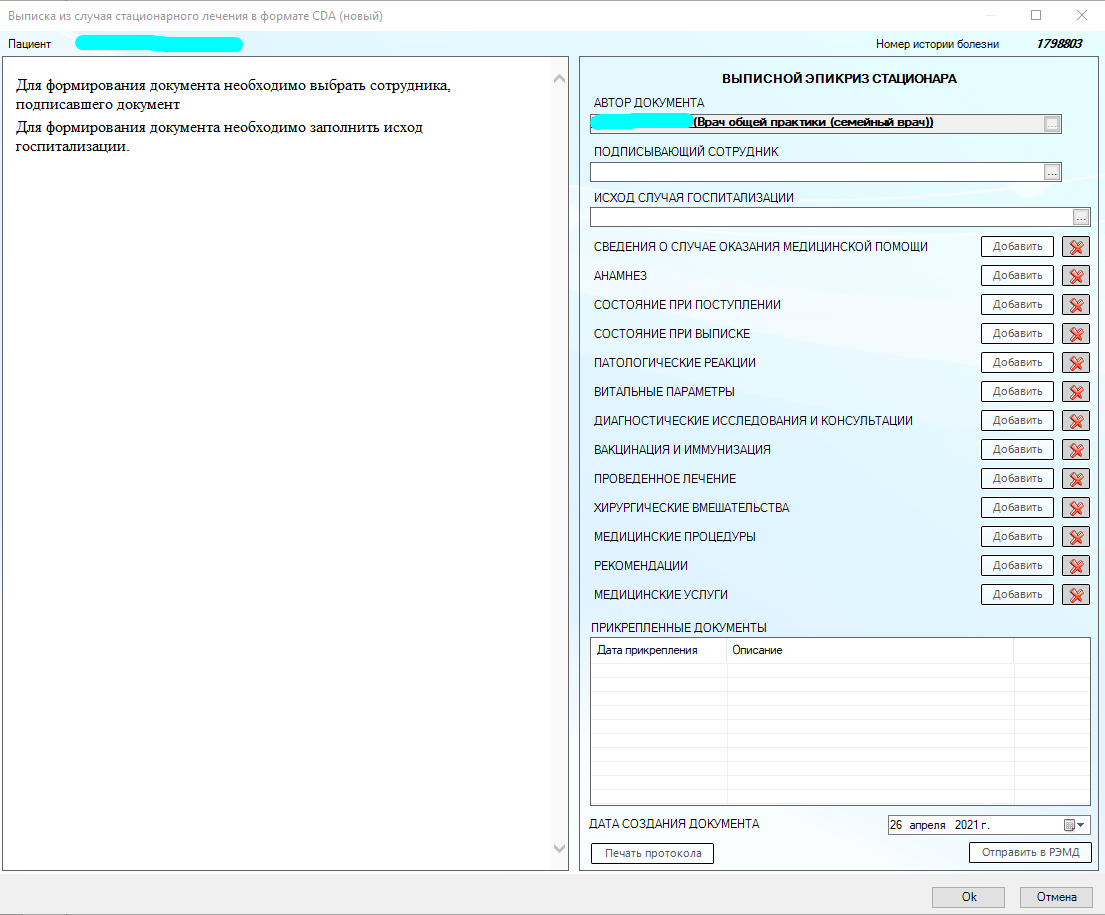Screen dimensions: 1105x915
Task: Delete ДИАГНОСТИЧЕСКИЕ ИССЛЕДОВАНИЯ И КОНСУЛЬТАЦИИ section
Action: (x=1075, y=421)
